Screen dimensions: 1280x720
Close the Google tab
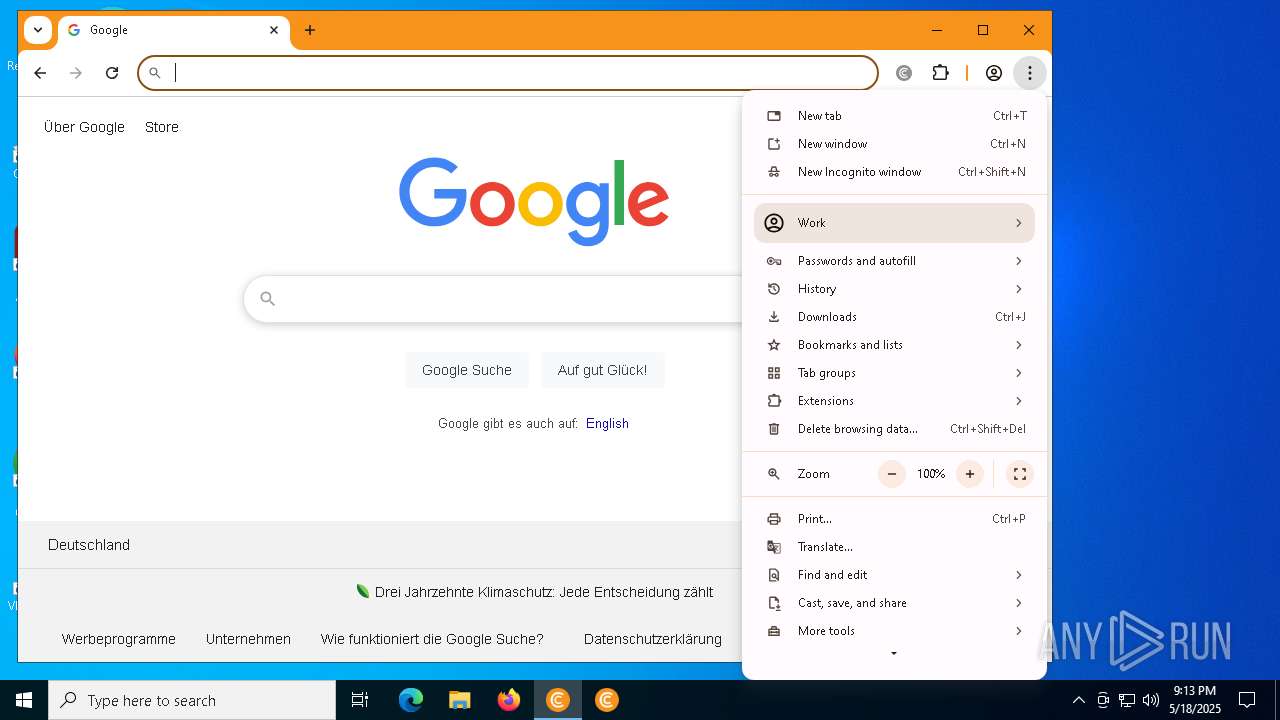(x=274, y=30)
